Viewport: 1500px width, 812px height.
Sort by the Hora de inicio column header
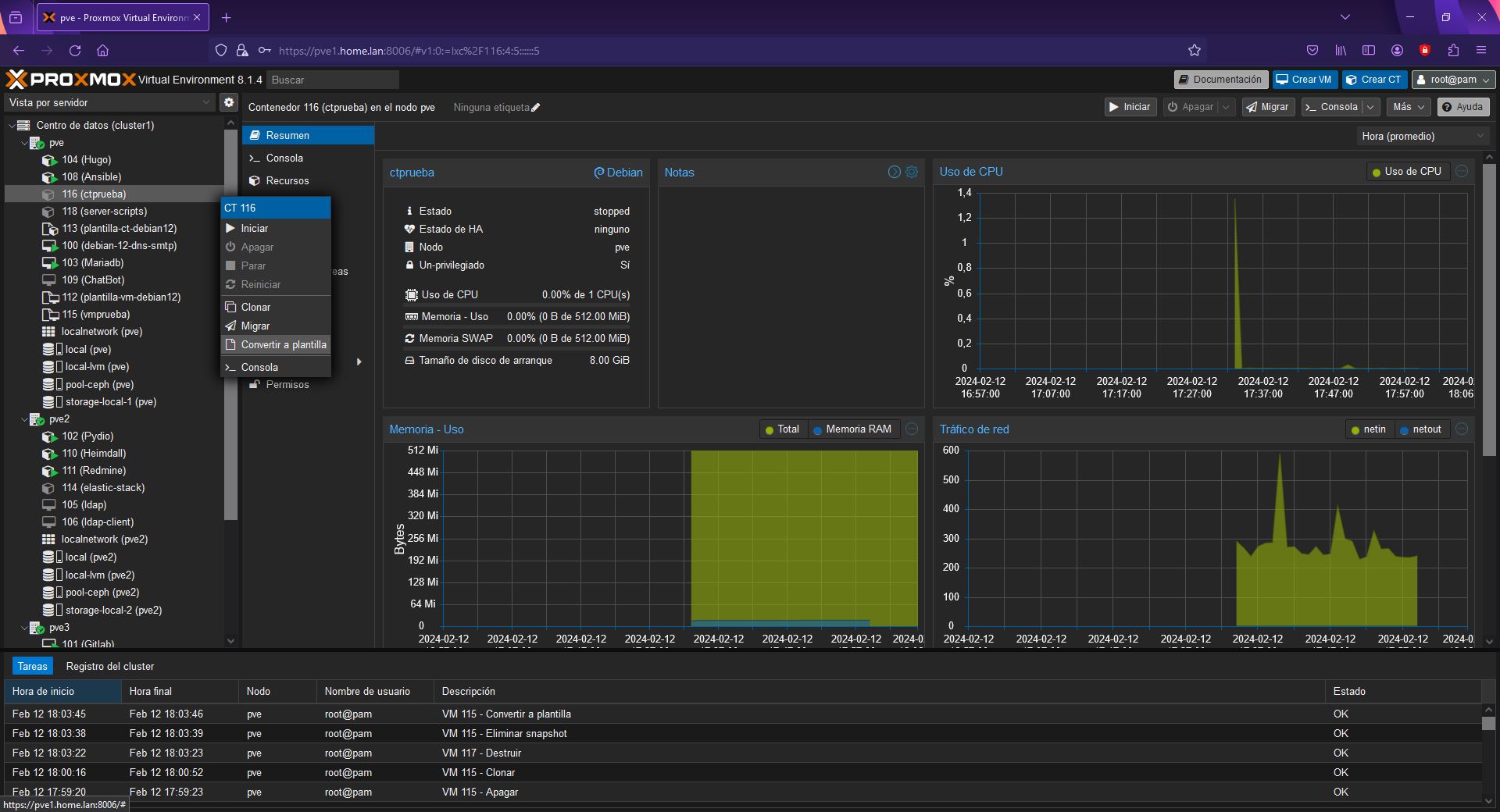[62, 691]
